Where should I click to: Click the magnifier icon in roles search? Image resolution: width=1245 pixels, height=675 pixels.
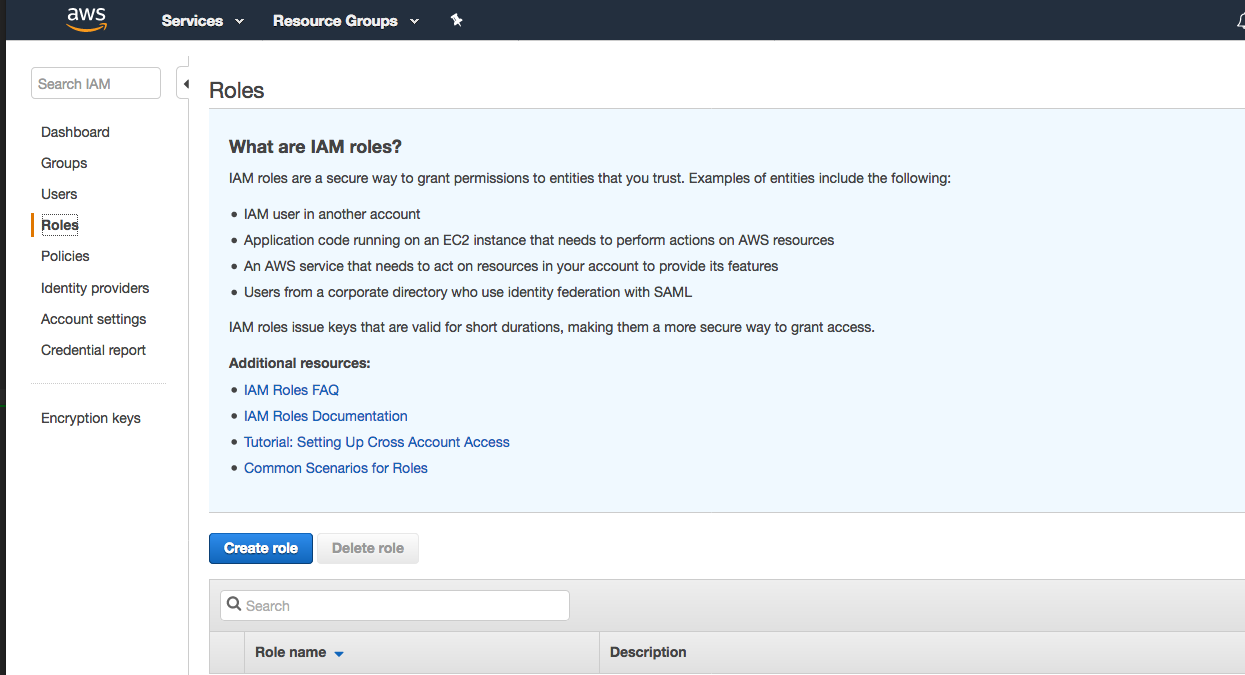[x=234, y=605]
